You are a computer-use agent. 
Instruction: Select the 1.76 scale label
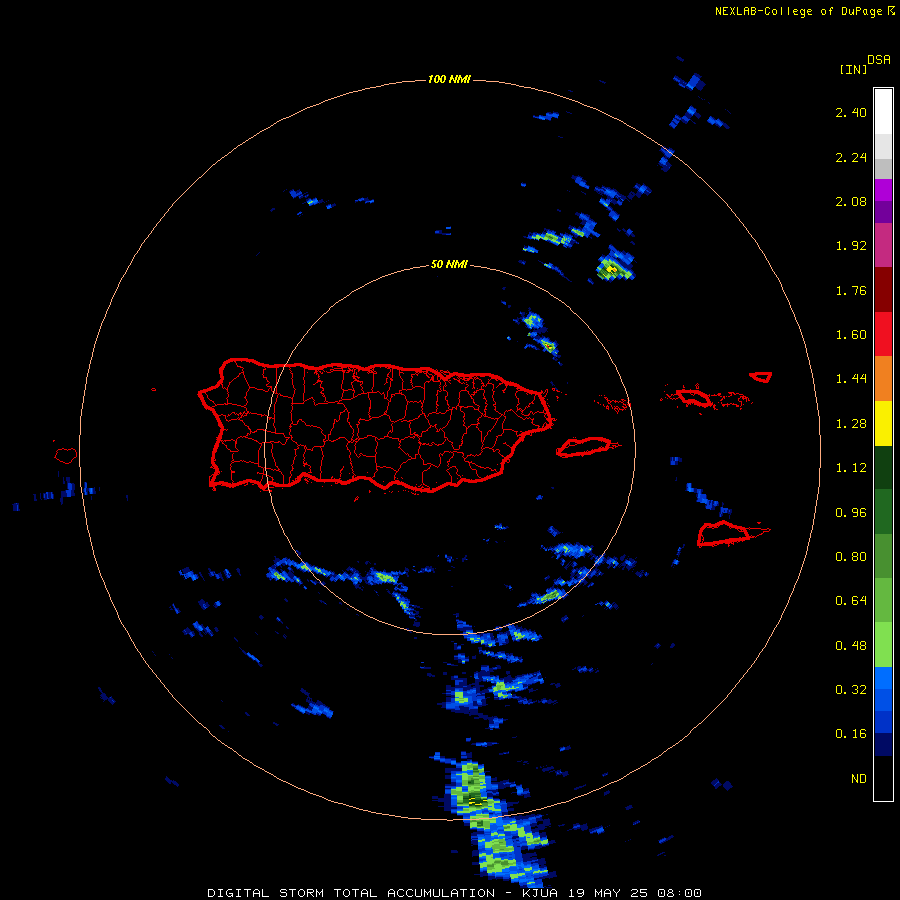[x=851, y=290]
